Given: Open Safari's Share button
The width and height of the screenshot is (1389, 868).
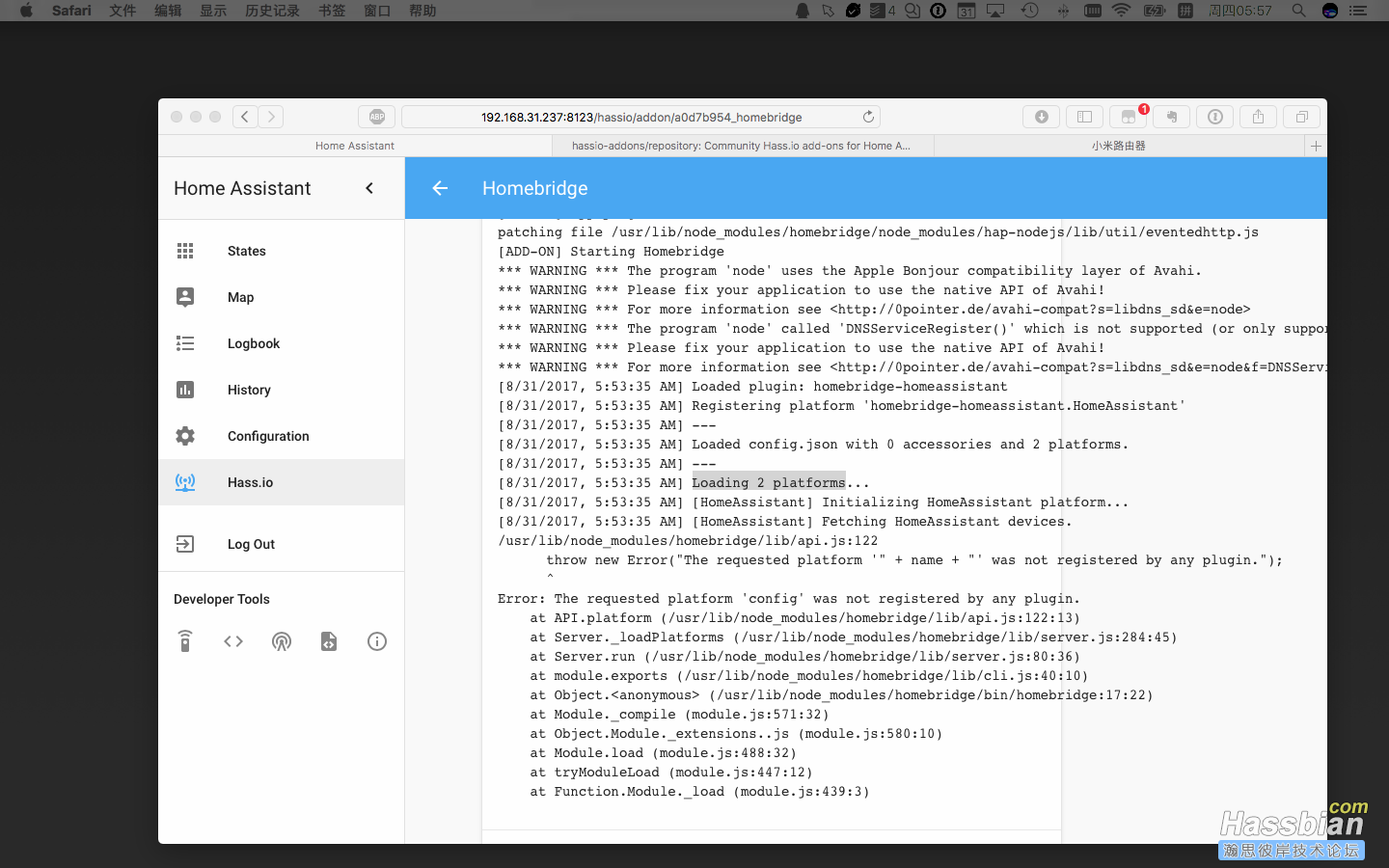Looking at the screenshot, I should point(1259,117).
